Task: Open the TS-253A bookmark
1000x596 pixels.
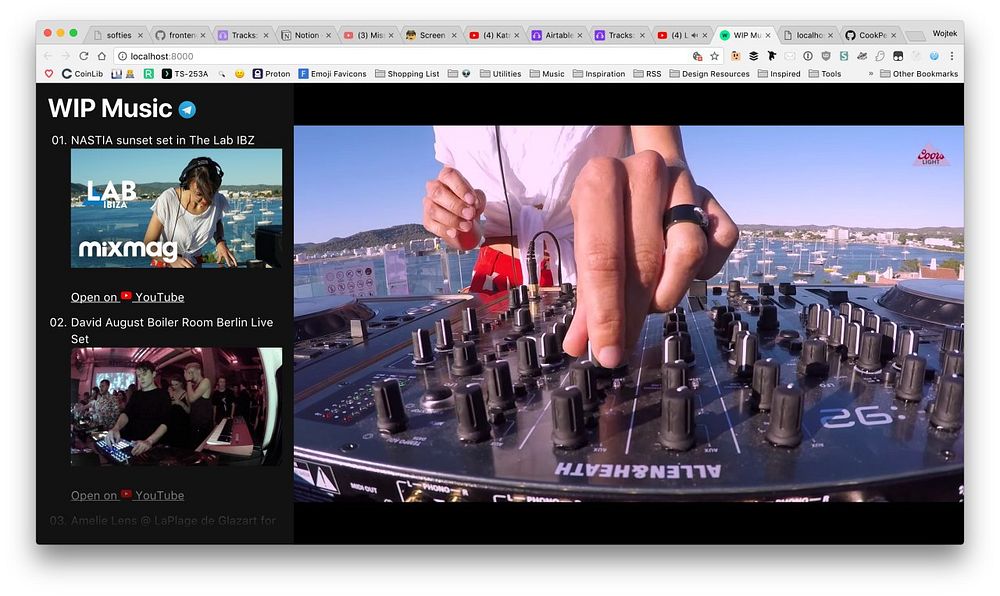Action: [x=185, y=74]
